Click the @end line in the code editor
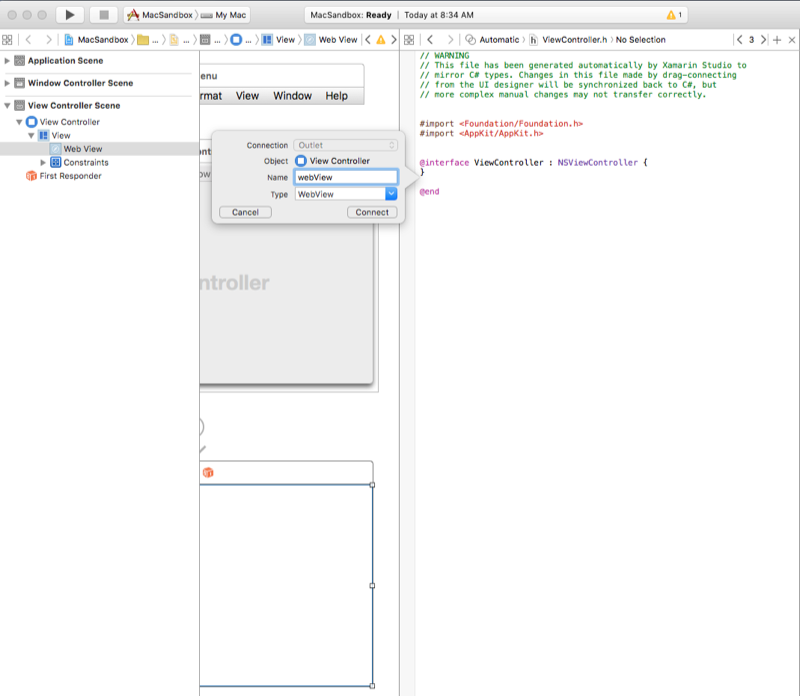The image size is (800, 696). point(429,192)
